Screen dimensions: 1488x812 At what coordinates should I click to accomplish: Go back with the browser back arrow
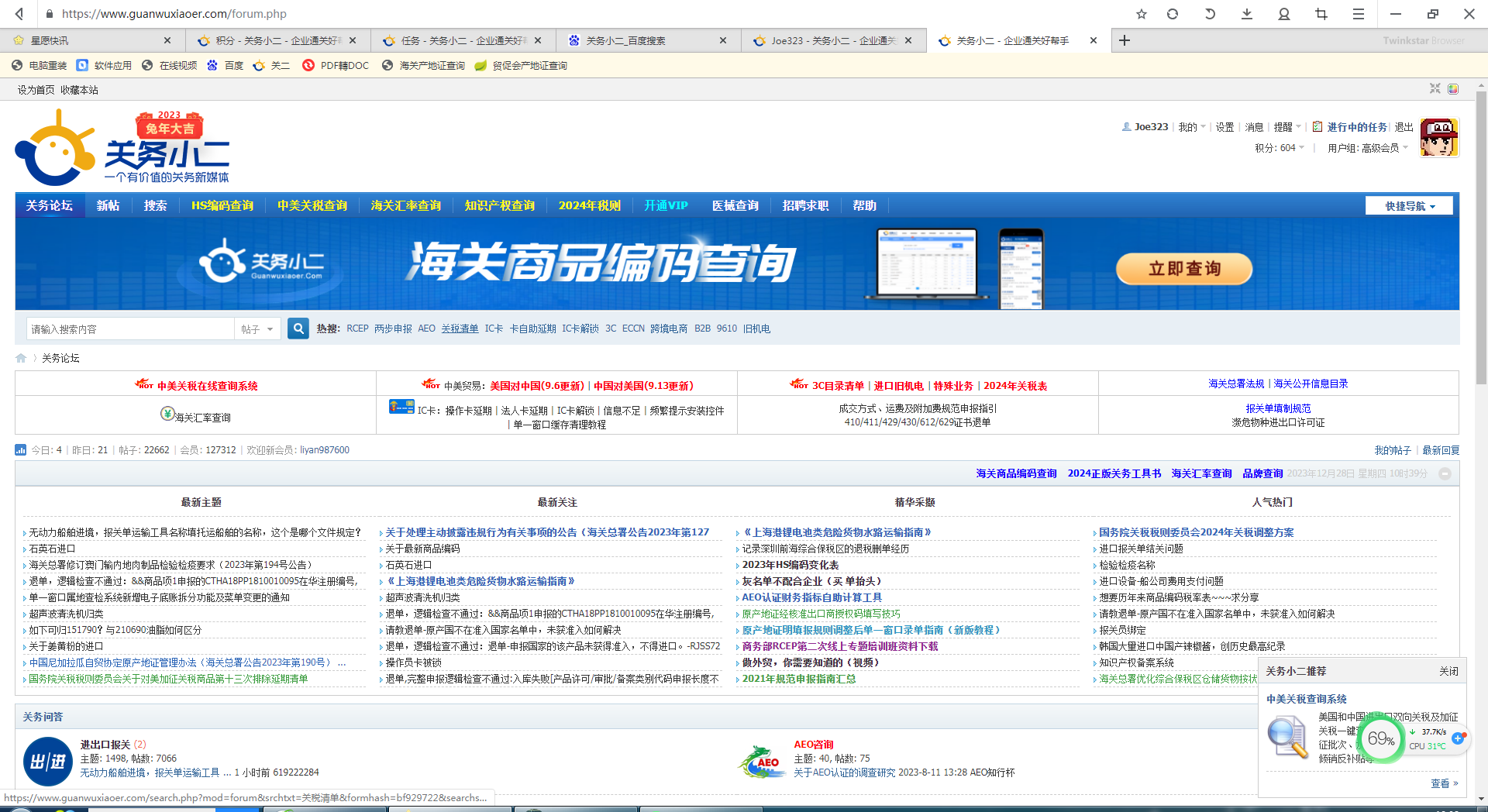coord(19,13)
